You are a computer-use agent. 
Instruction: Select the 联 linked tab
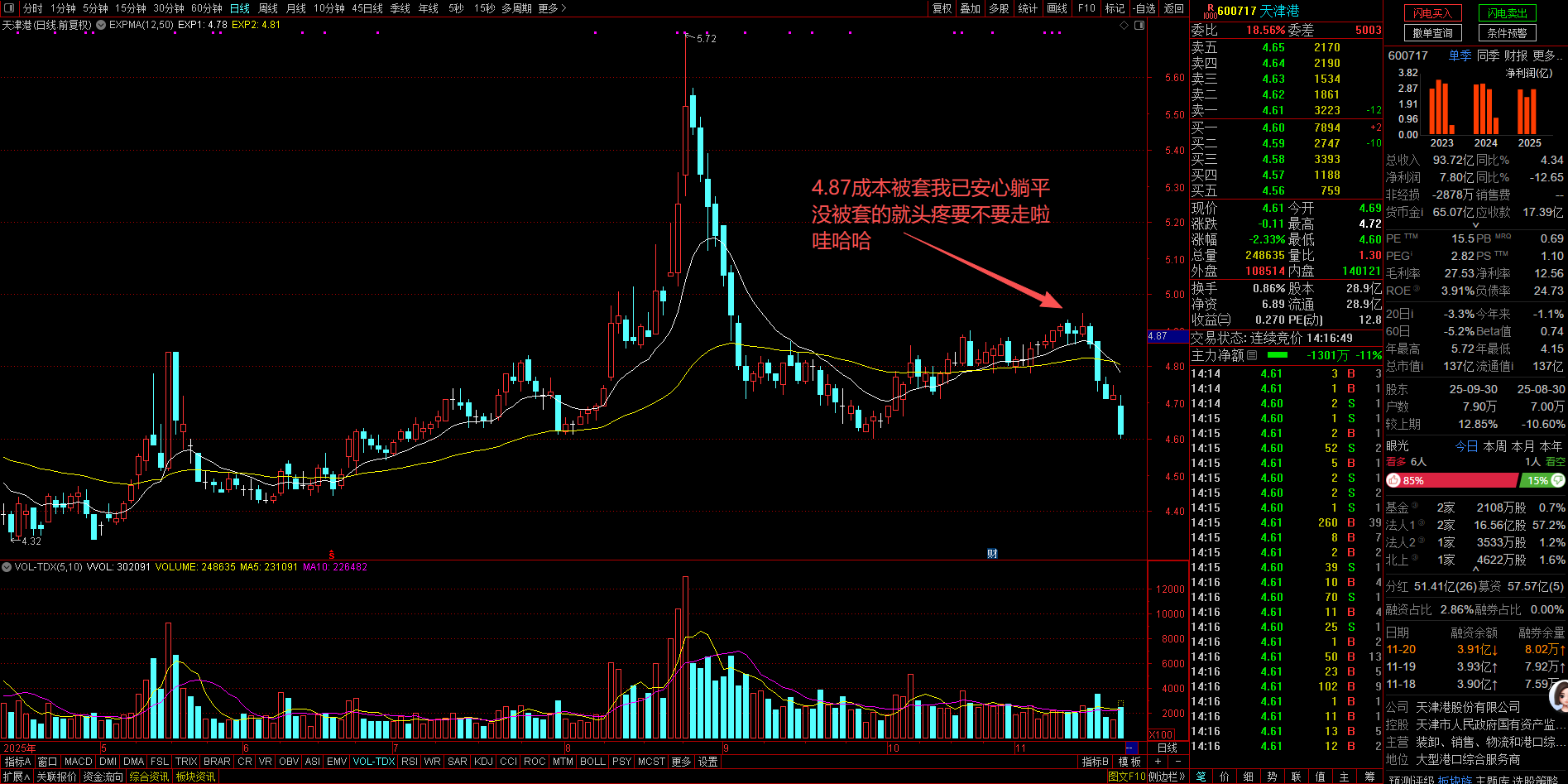1297,777
